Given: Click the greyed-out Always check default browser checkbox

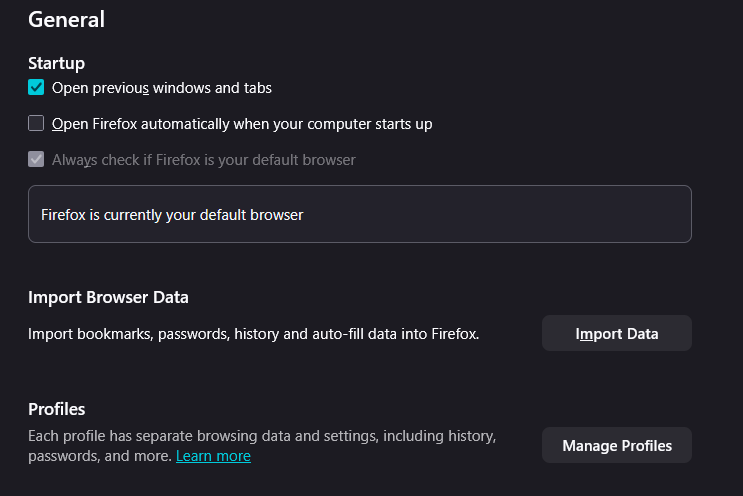Looking at the screenshot, I should coord(36,160).
